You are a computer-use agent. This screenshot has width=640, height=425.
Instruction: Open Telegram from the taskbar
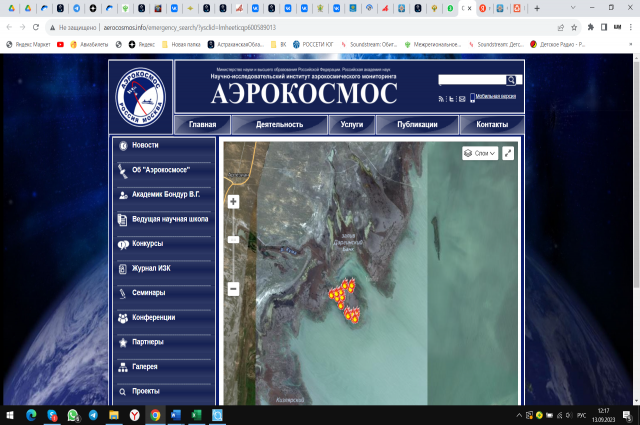coord(93,415)
